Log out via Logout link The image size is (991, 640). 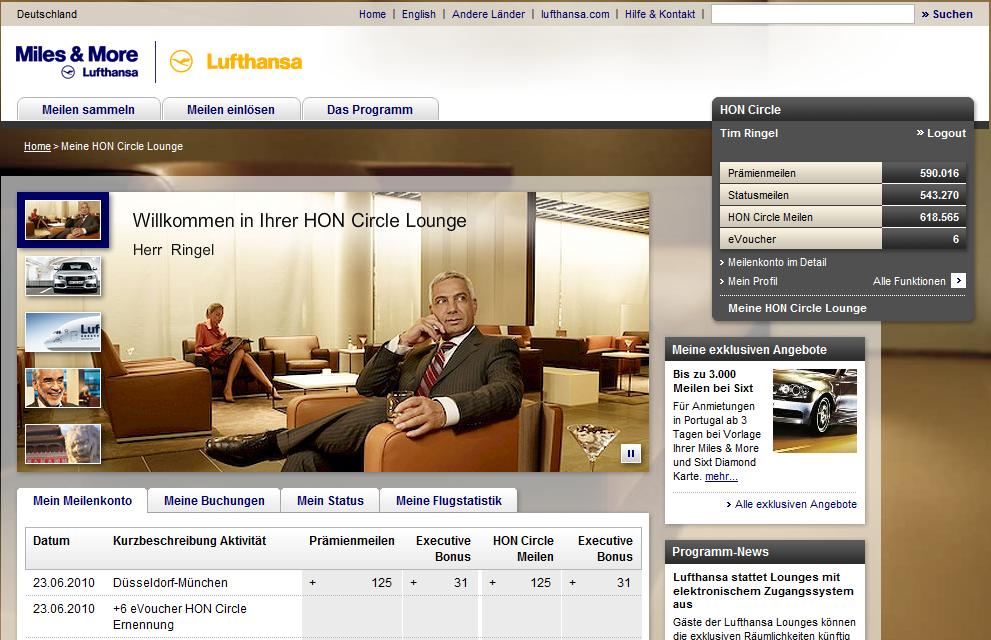click(941, 133)
